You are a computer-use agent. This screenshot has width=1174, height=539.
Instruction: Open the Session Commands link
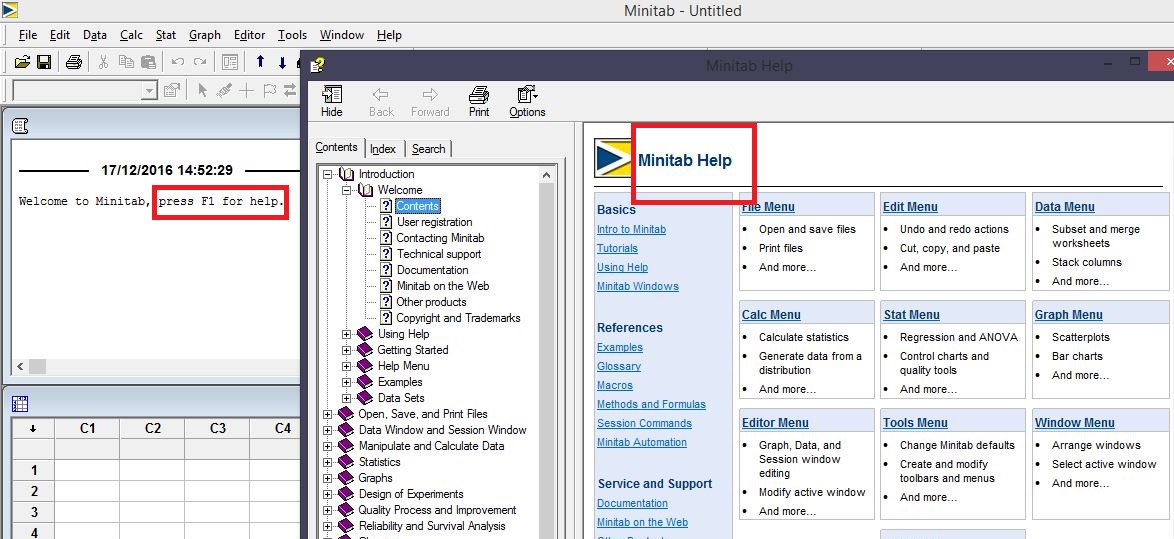point(644,423)
